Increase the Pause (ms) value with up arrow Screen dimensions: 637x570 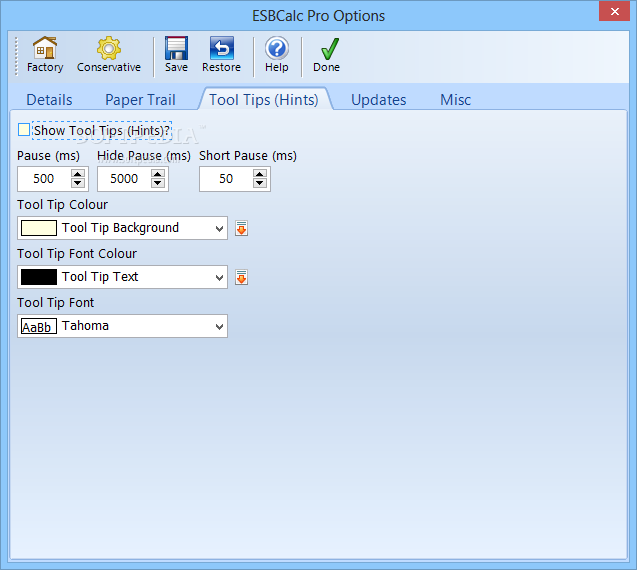coord(78,174)
